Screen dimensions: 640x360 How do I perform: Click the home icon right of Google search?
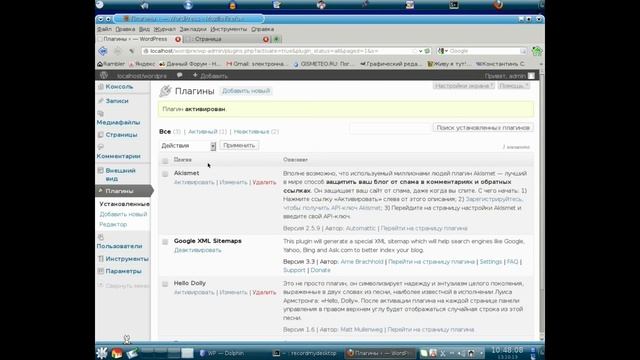click(x=537, y=51)
